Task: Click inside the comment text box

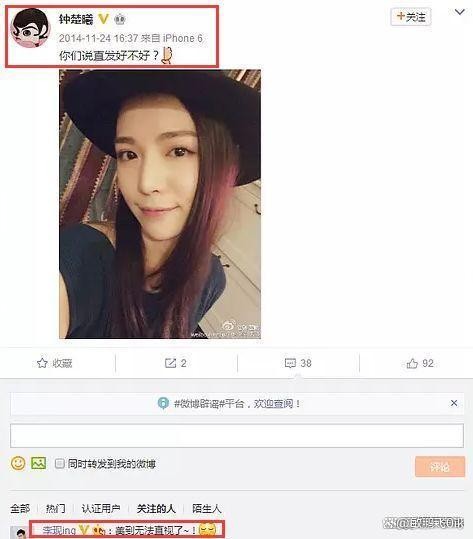Action: coord(237,436)
